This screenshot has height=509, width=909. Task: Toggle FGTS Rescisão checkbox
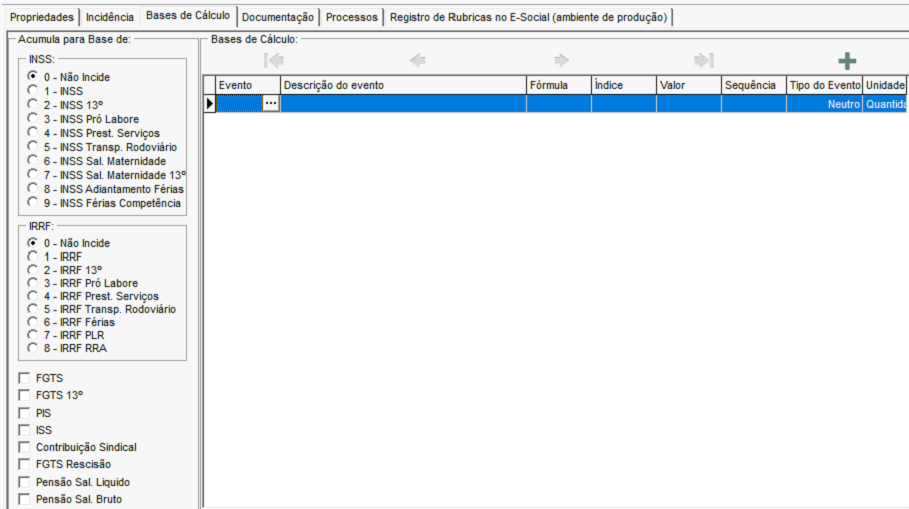tap(24, 464)
